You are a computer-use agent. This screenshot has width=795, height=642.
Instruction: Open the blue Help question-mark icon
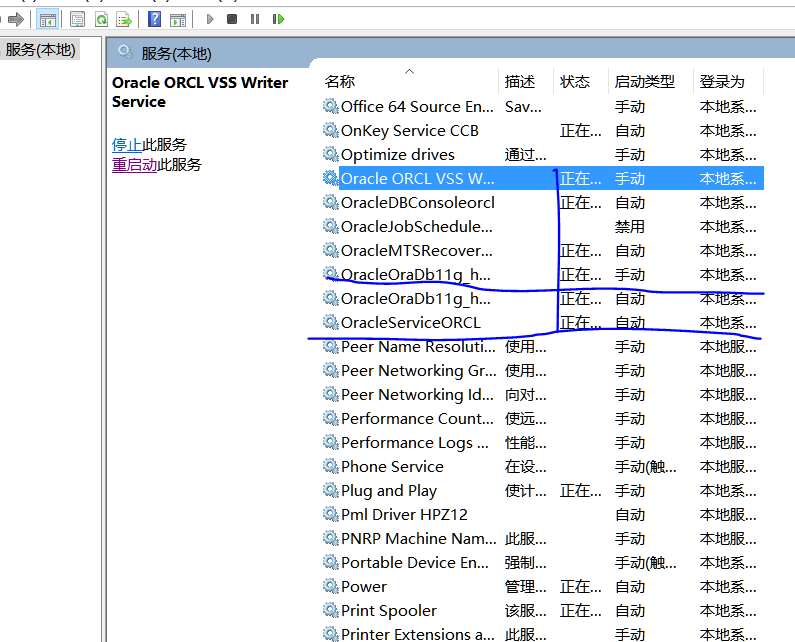coord(154,19)
